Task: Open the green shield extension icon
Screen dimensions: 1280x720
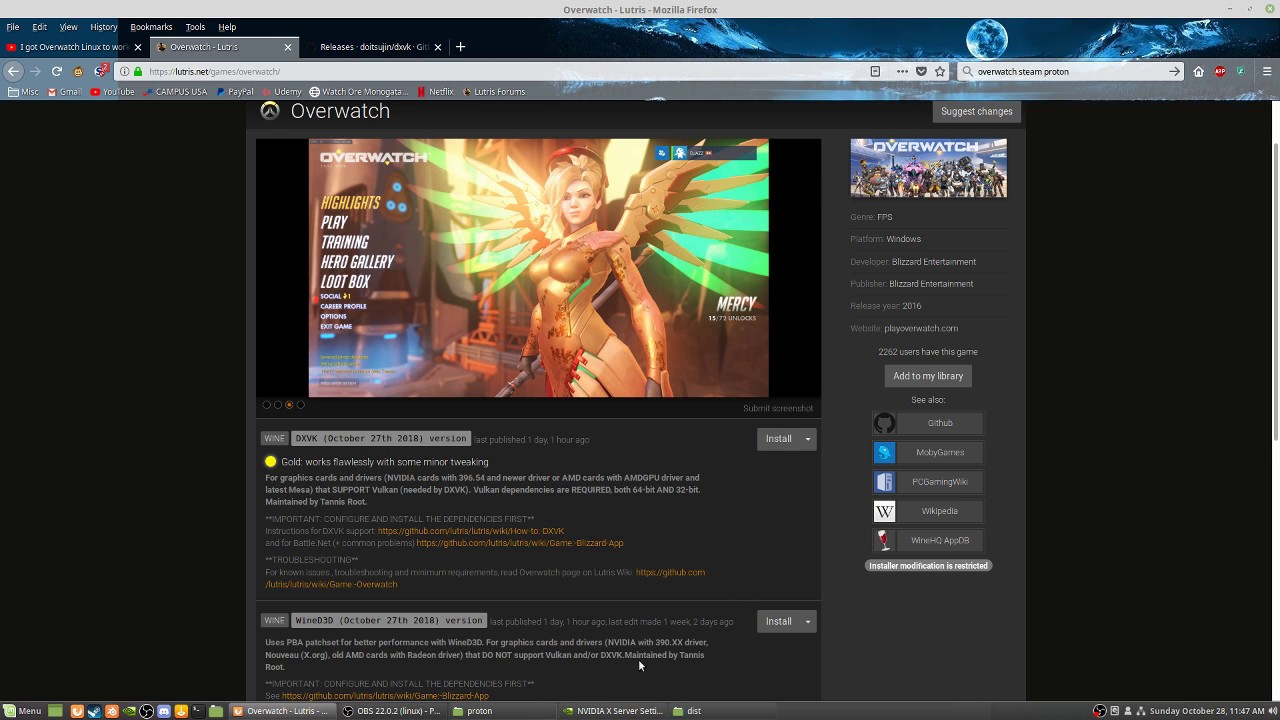Action: [1240, 71]
